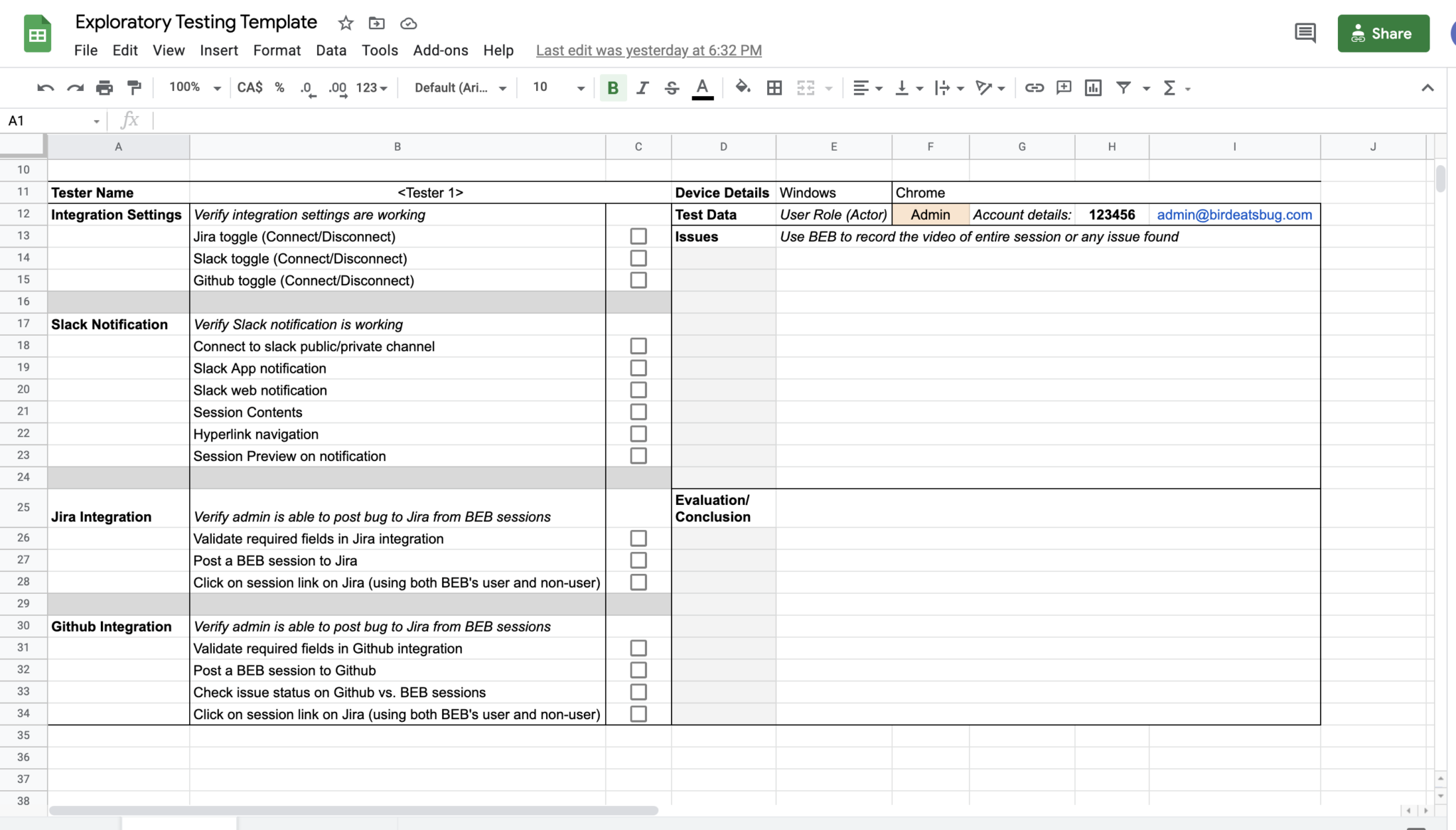Insert a comment
Viewport: 1456px width, 830px height.
tap(1064, 87)
